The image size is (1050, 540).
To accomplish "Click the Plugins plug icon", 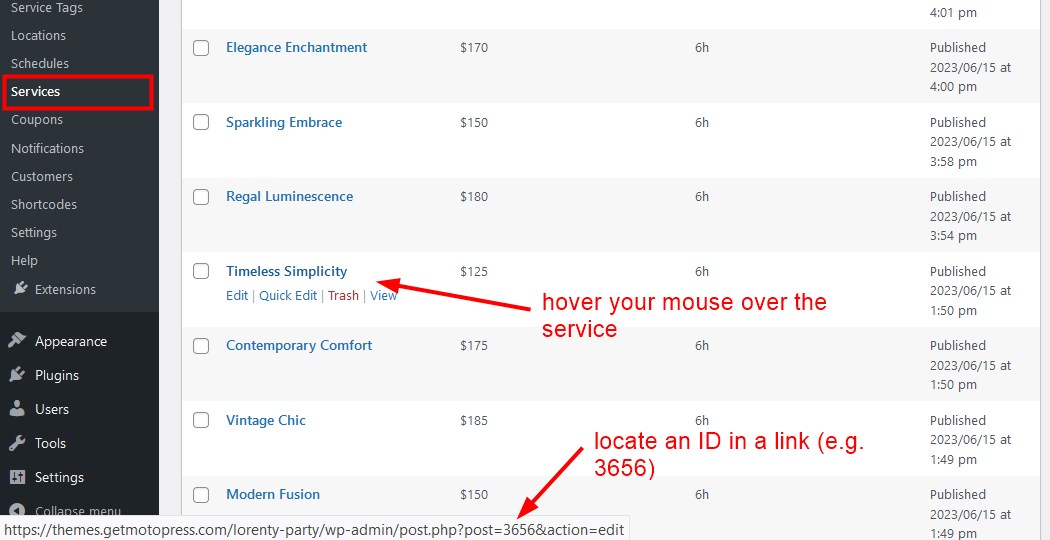I will (x=17, y=375).
